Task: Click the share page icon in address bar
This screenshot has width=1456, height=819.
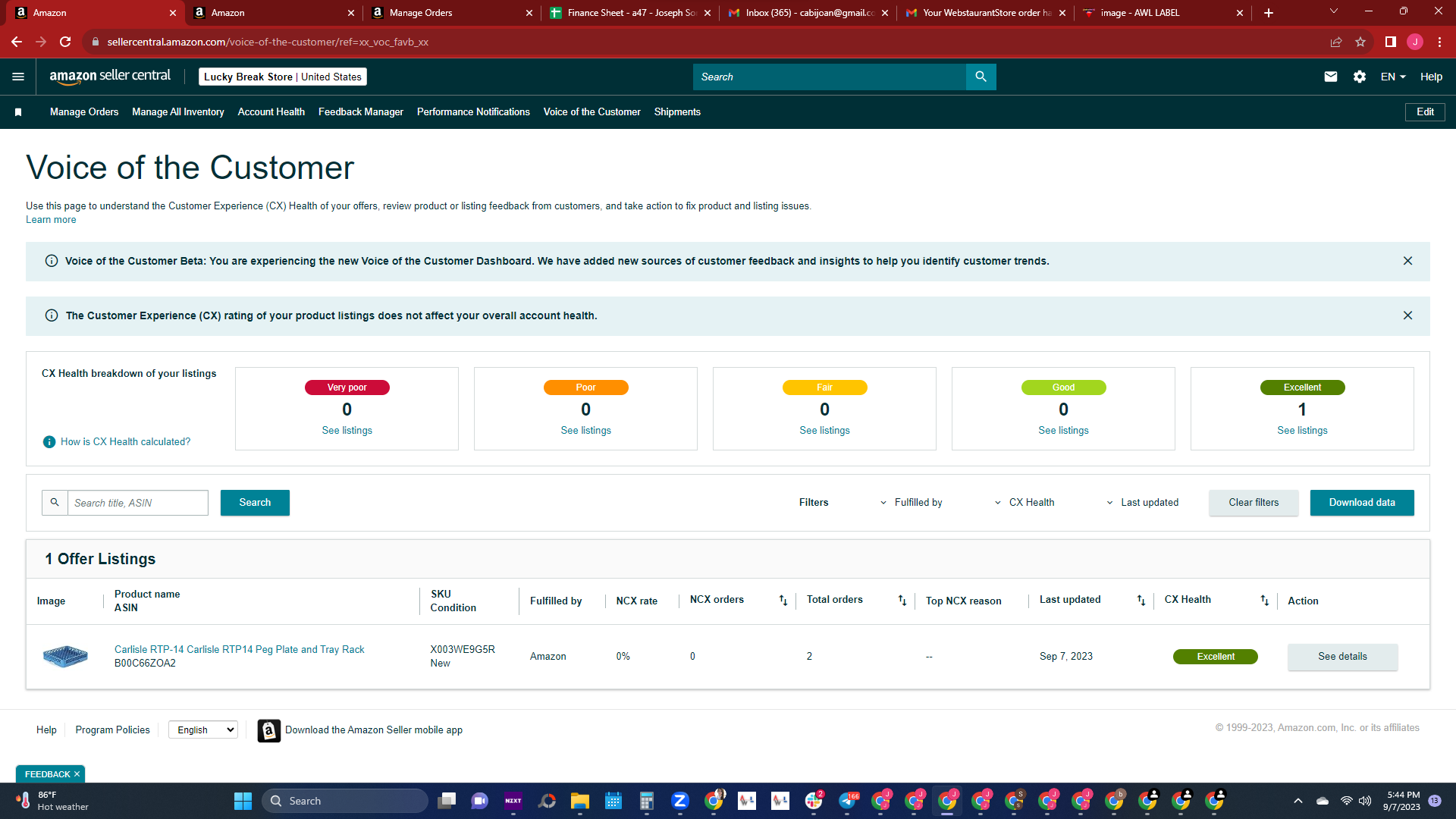Action: (x=1336, y=42)
